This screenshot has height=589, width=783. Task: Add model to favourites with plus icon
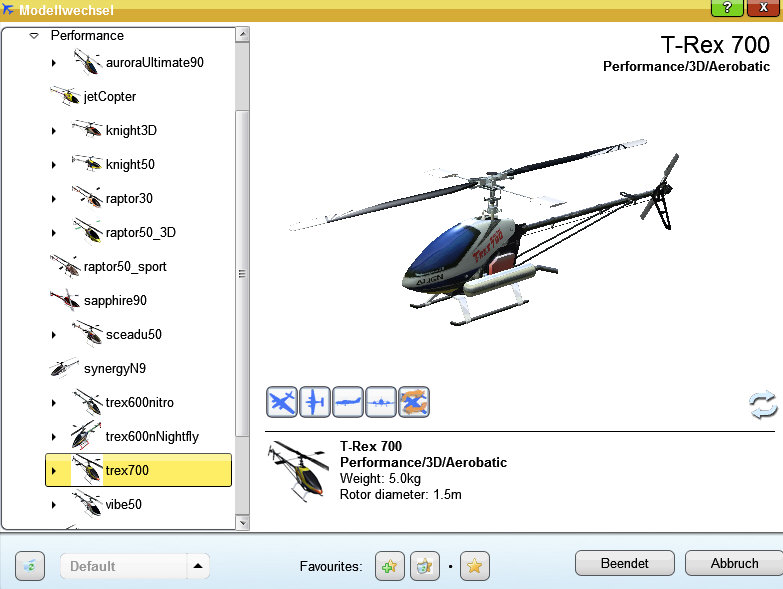[390, 566]
